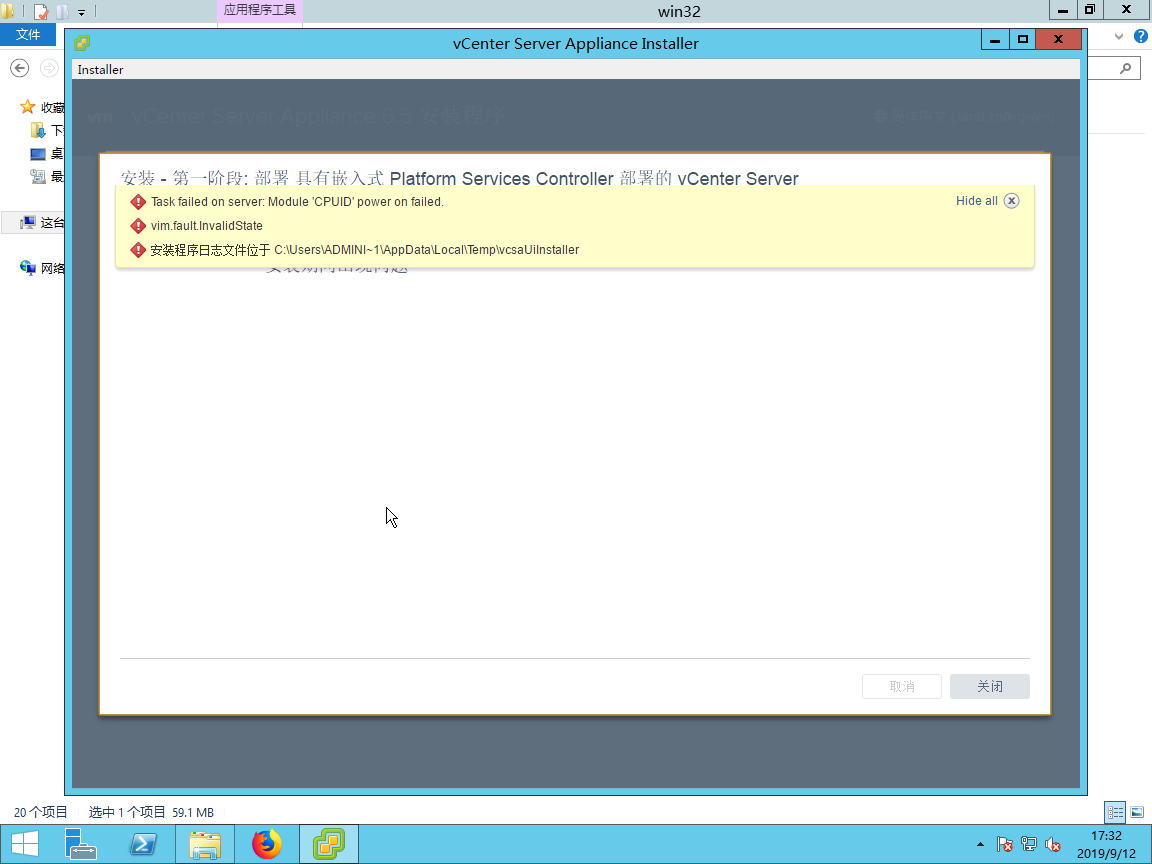Click the vCenter installer title bar logo

click(82, 43)
